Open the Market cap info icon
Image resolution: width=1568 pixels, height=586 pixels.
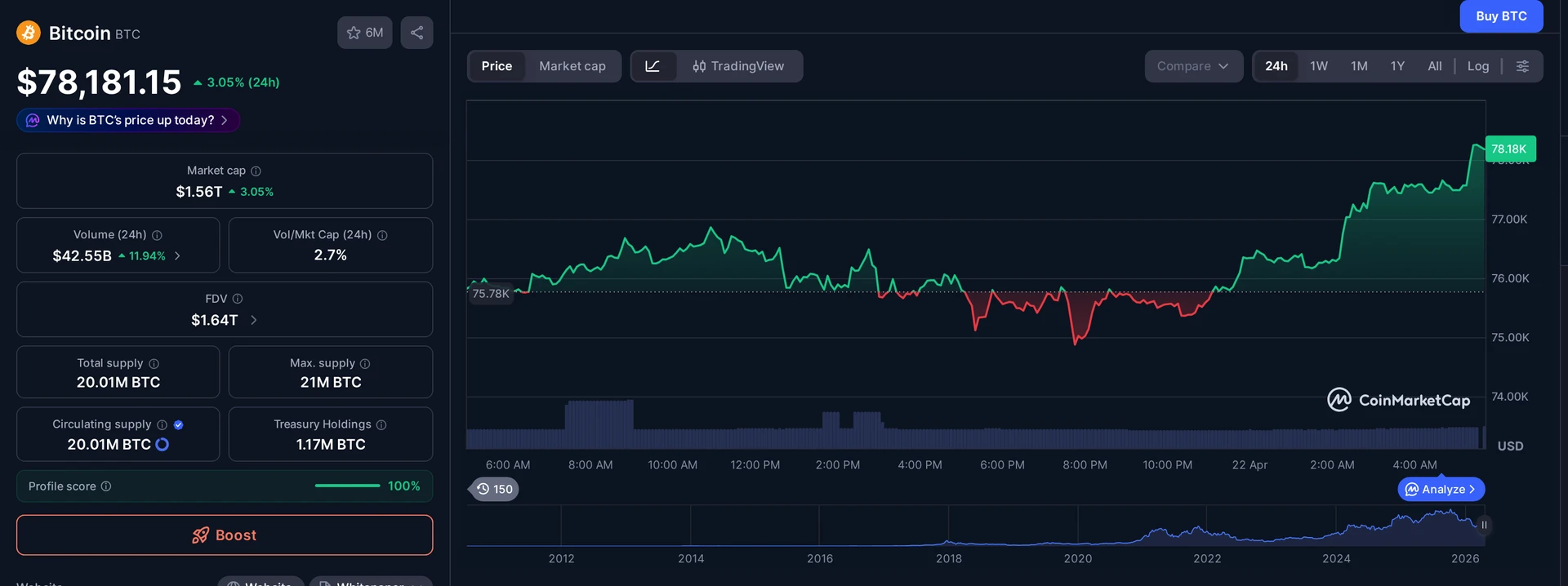coord(256,171)
